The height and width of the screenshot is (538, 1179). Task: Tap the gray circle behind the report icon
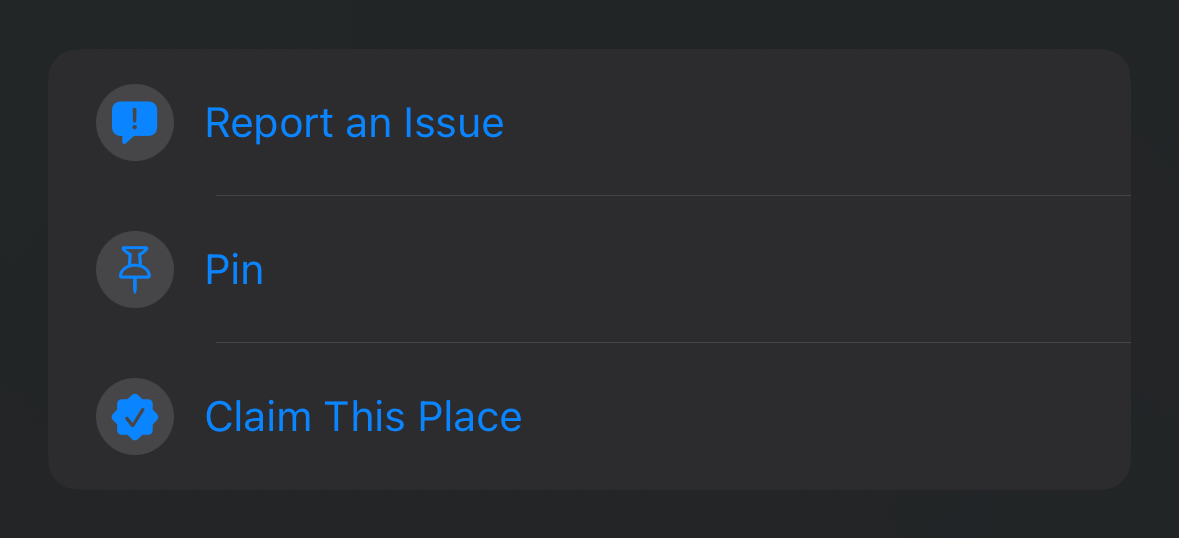pyautogui.click(x=135, y=122)
